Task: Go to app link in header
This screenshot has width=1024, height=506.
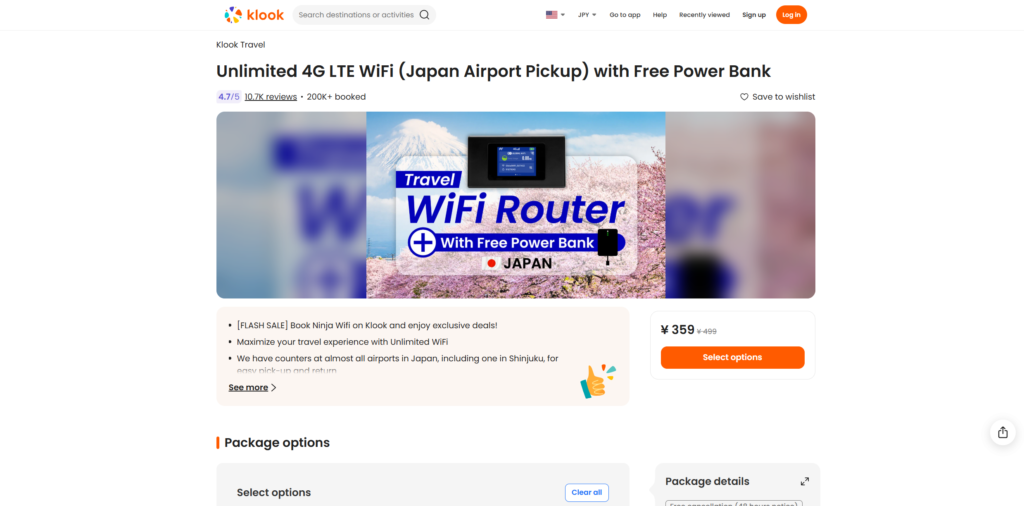Action: click(x=625, y=15)
